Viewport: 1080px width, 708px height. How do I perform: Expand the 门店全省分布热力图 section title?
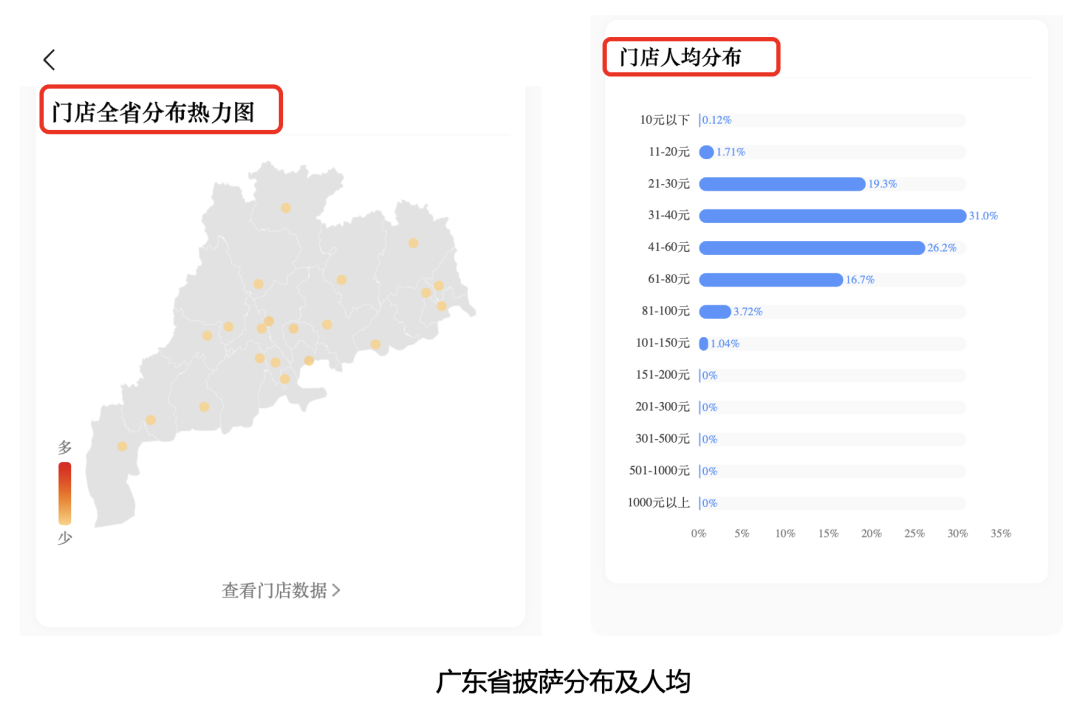161,111
